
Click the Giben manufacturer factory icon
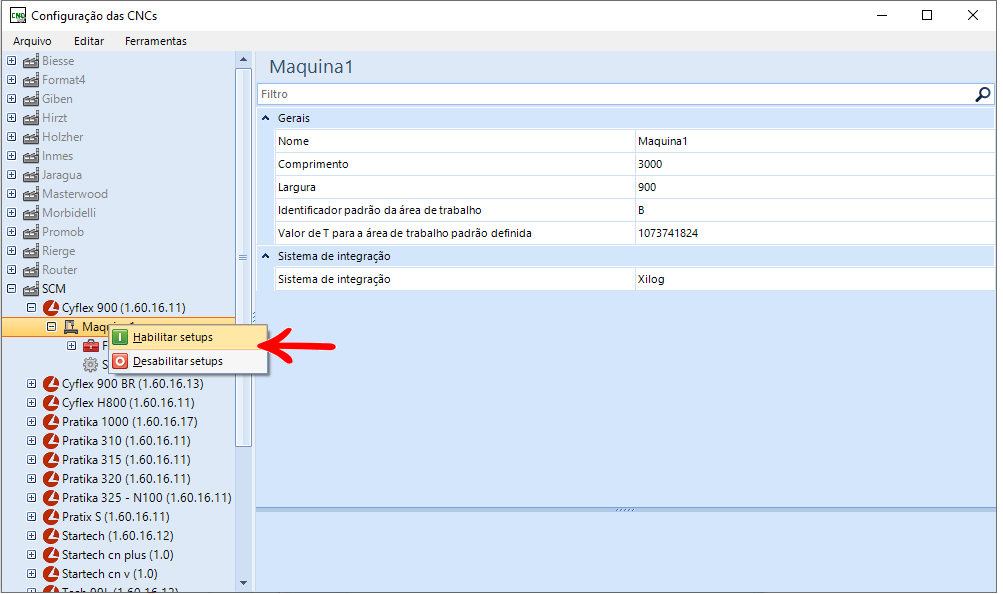tap(31, 100)
